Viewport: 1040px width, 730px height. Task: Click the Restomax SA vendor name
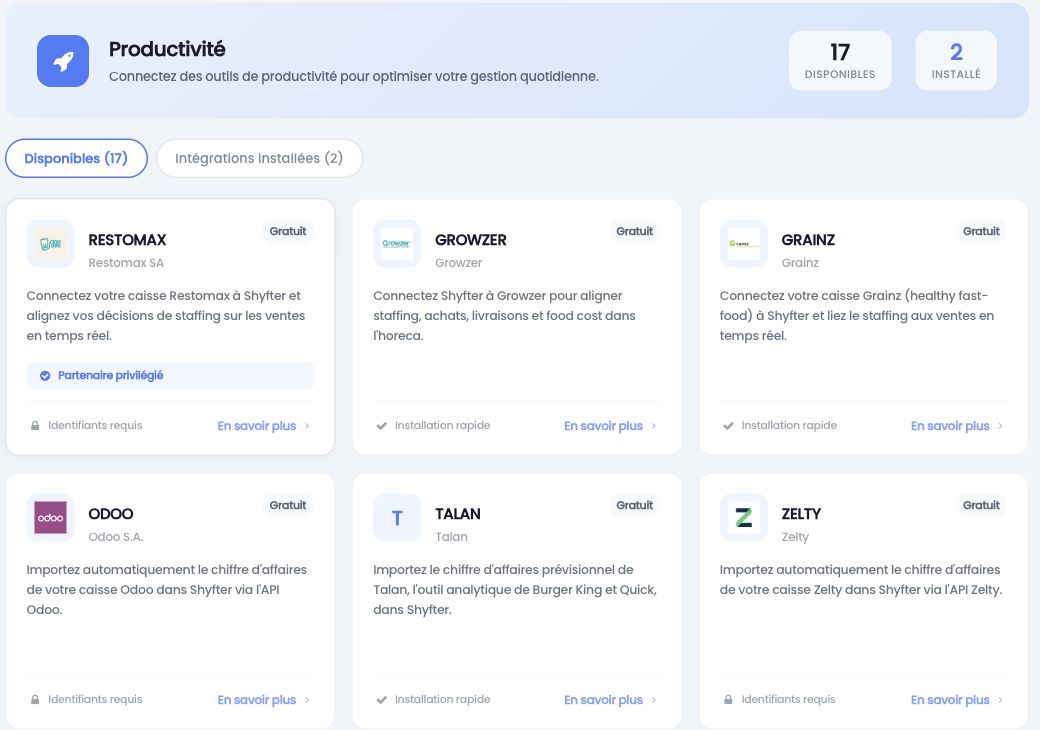coord(126,263)
